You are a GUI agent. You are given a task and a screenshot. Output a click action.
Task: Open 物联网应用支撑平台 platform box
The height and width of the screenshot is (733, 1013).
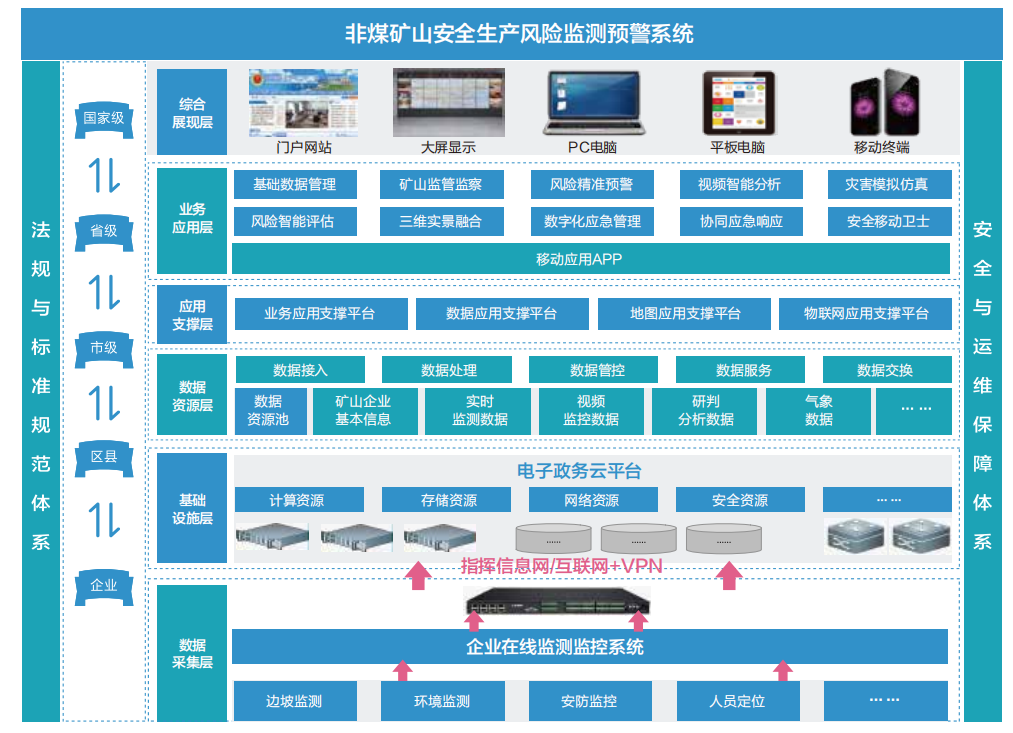point(866,314)
